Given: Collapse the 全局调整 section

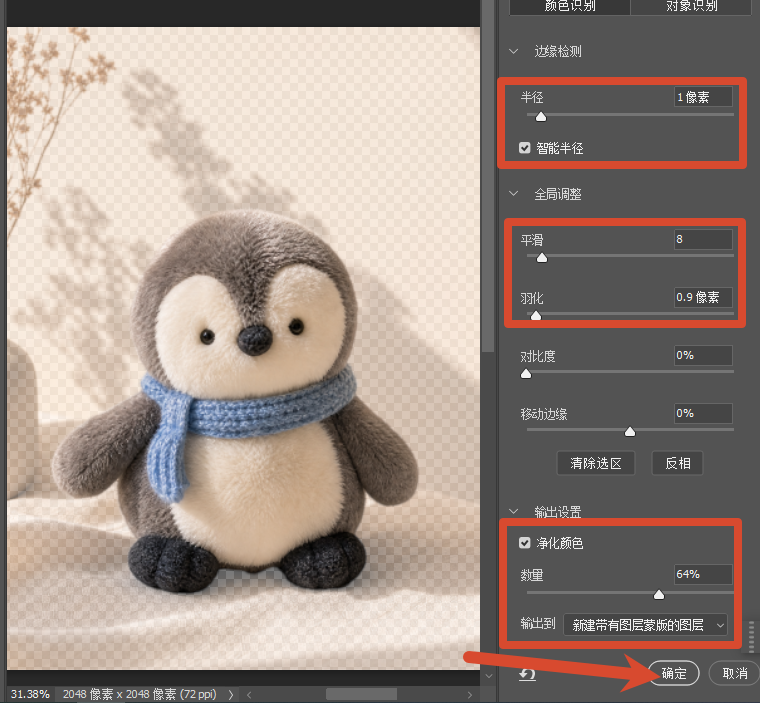Looking at the screenshot, I should [514, 193].
